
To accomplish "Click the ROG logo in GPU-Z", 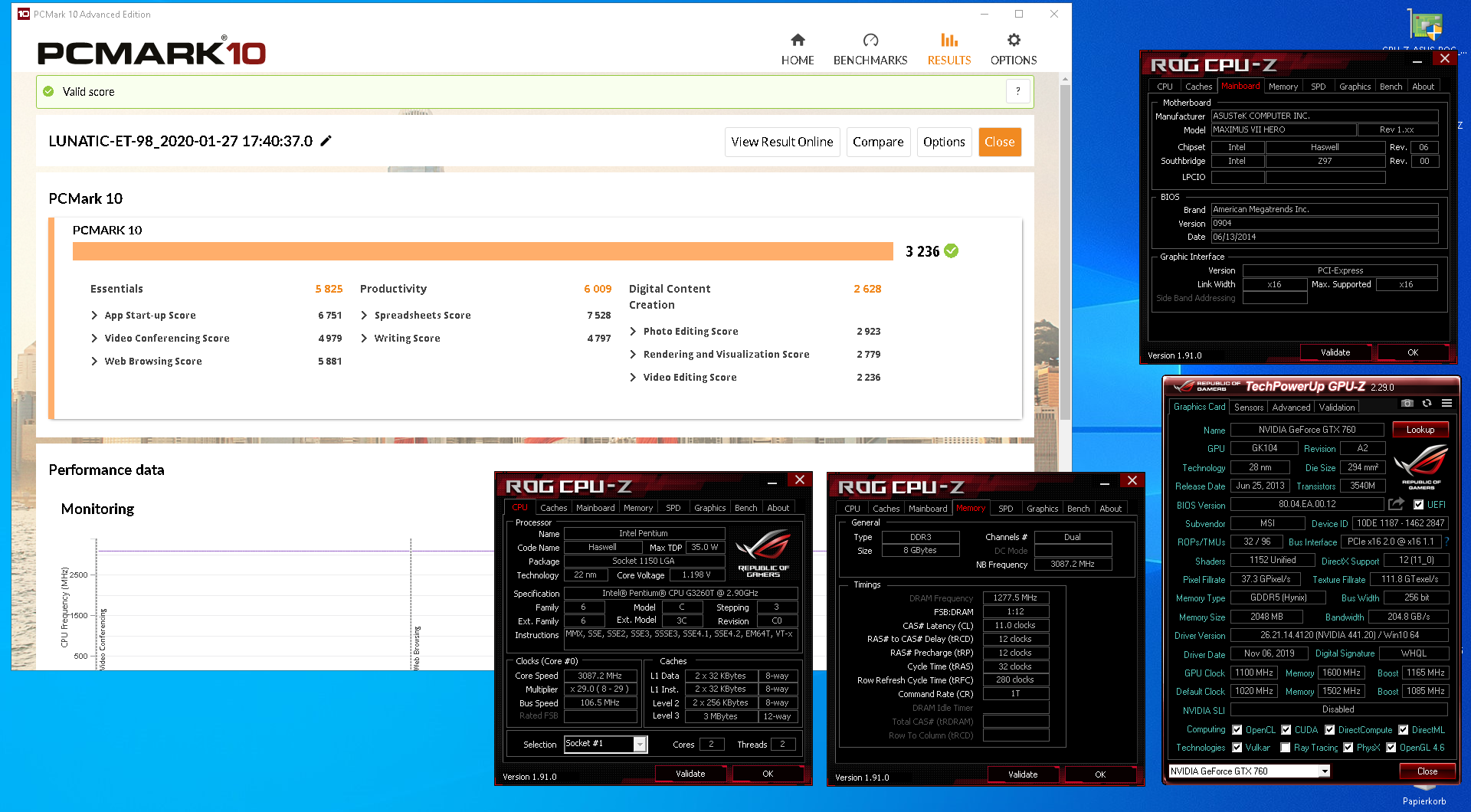I will coord(1421,466).
